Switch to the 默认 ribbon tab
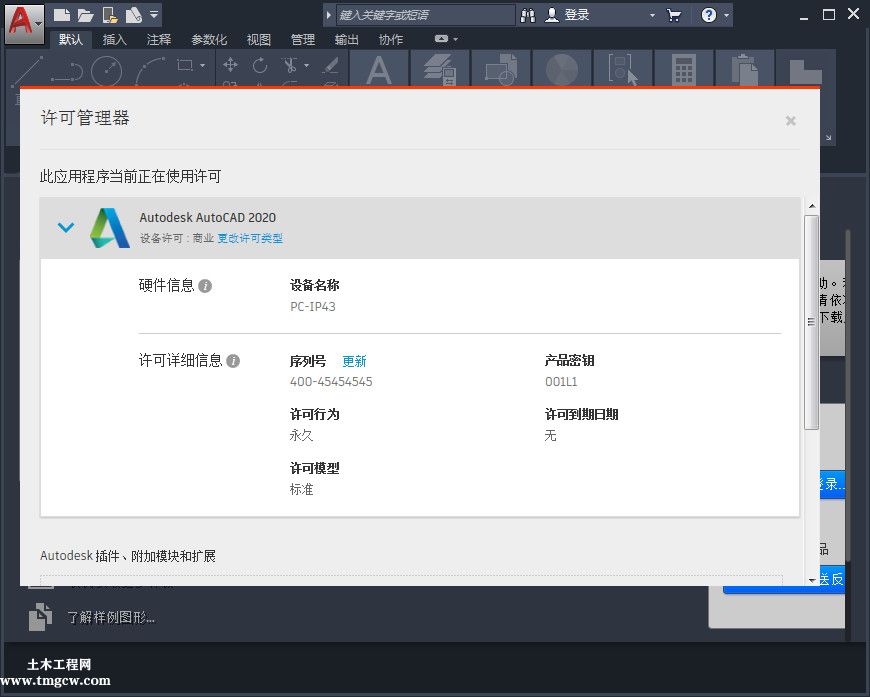Viewport: 870px width, 697px height. click(x=70, y=39)
